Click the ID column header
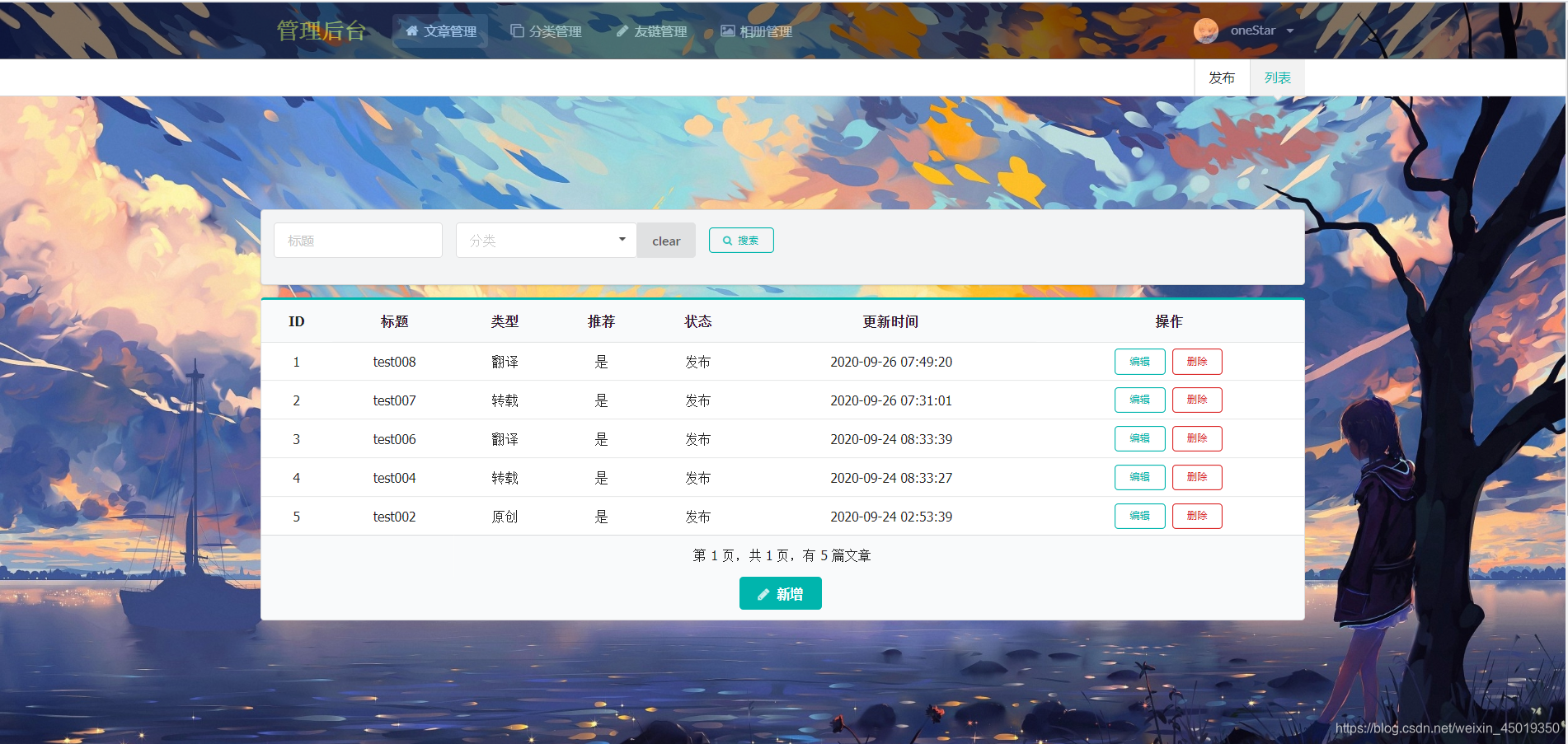Screen dimensions: 1568x744 click(296, 321)
